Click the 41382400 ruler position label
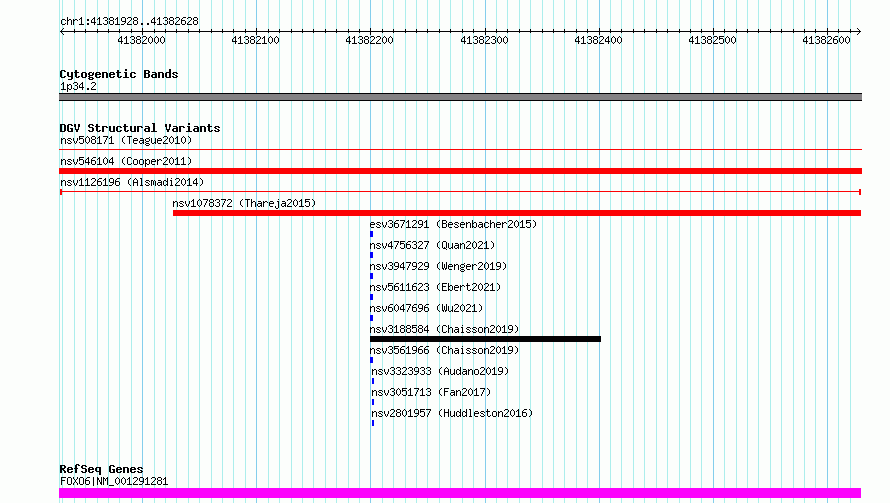 click(598, 40)
